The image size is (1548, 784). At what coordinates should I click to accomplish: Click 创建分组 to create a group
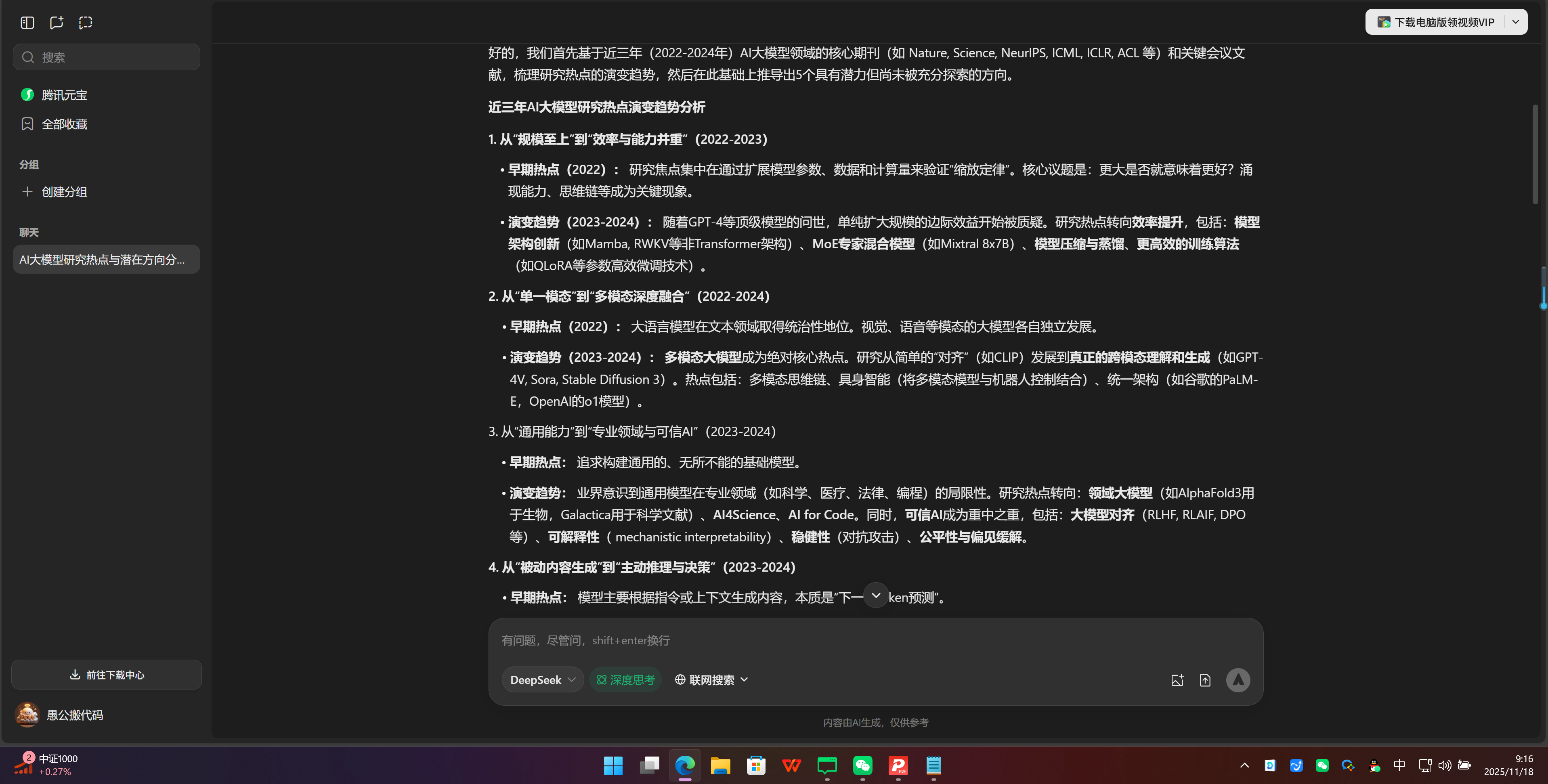(63, 192)
